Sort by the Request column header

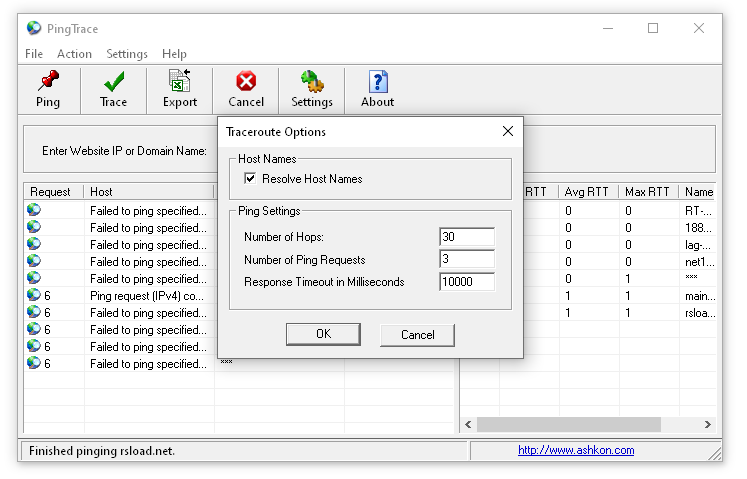[54, 192]
